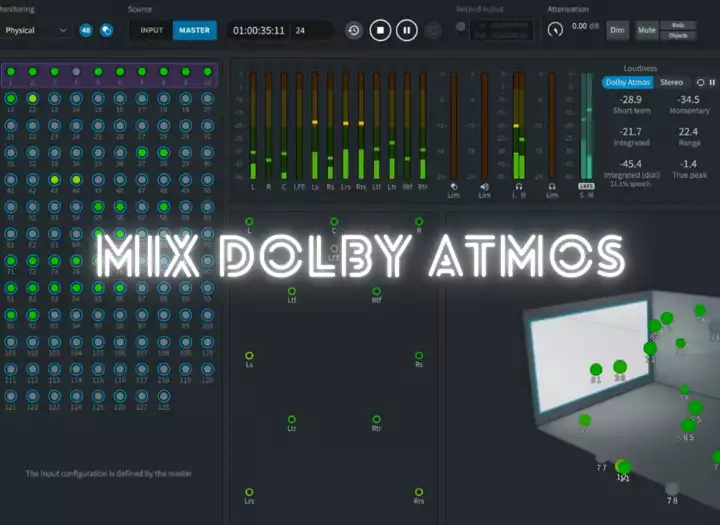Click the LFE channel level meter
This screenshot has width=720, height=525.
(299, 125)
